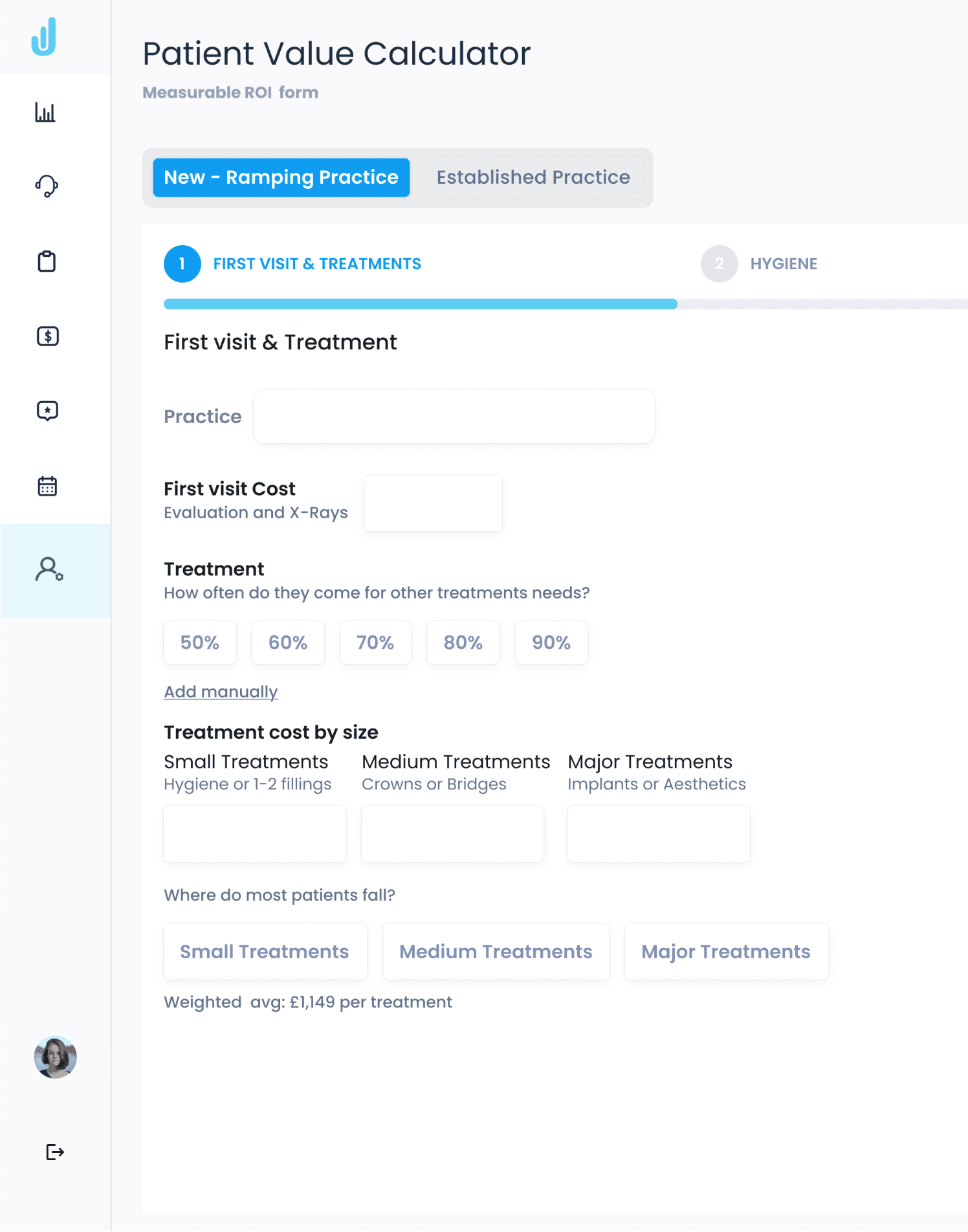This screenshot has height=1232, width=968.
Task: Select the 70% treatment frequency option
Action: pyautogui.click(x=375, y=643)
